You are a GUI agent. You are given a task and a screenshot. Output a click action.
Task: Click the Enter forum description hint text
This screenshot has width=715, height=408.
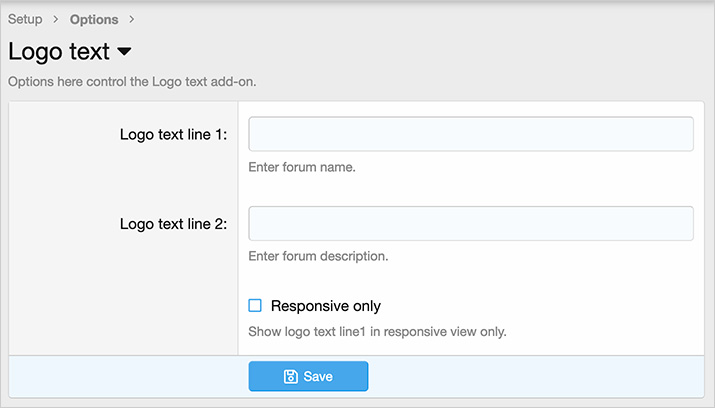(x=318, y=256)
